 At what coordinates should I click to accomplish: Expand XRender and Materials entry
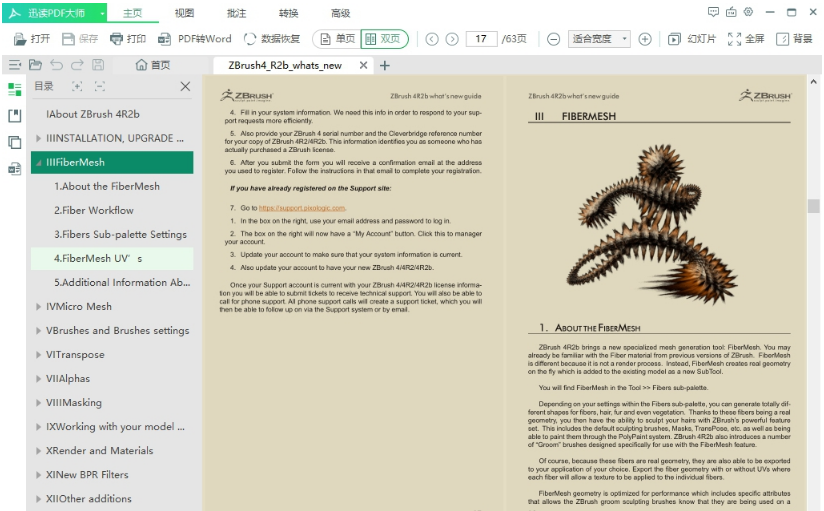click(x=38, y=451)
